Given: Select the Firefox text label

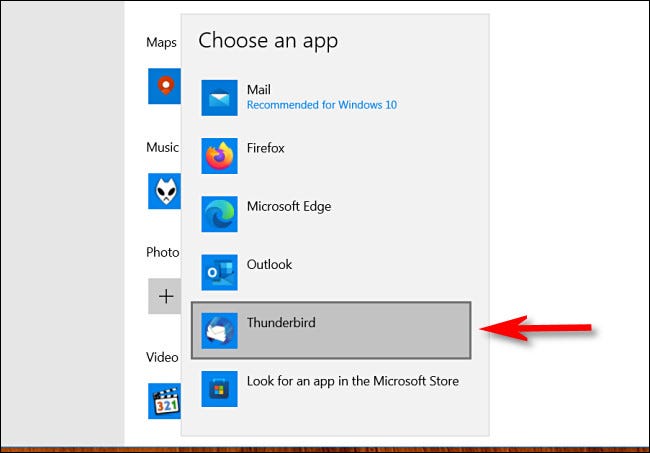Looking at the screenshot, I should [265, 148].
